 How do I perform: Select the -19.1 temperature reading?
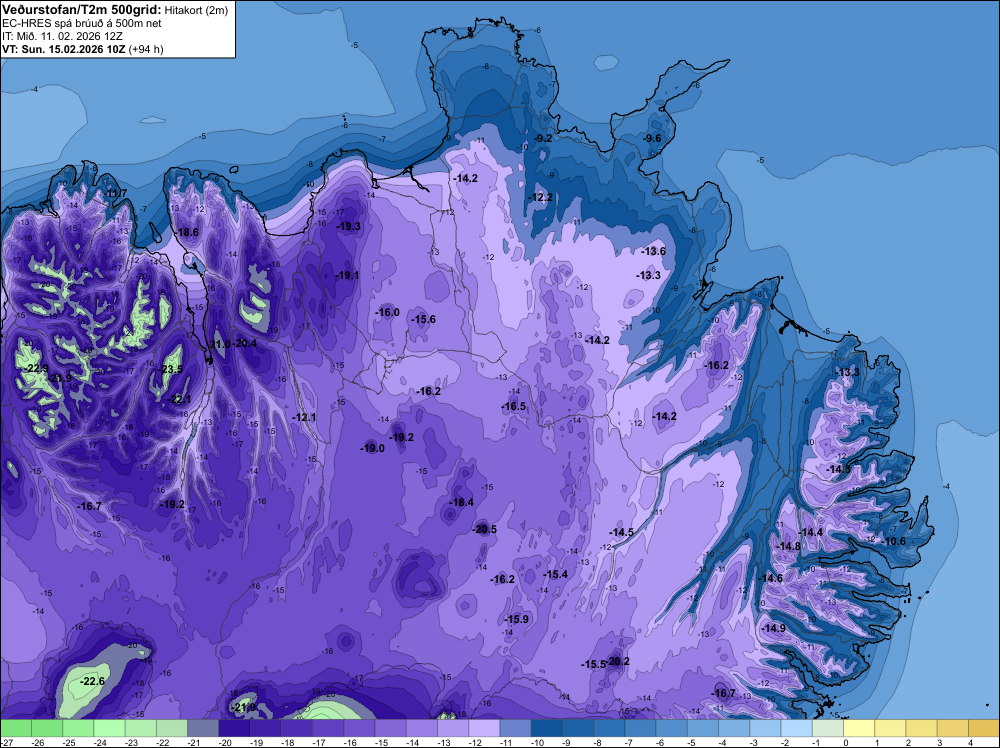347,275
